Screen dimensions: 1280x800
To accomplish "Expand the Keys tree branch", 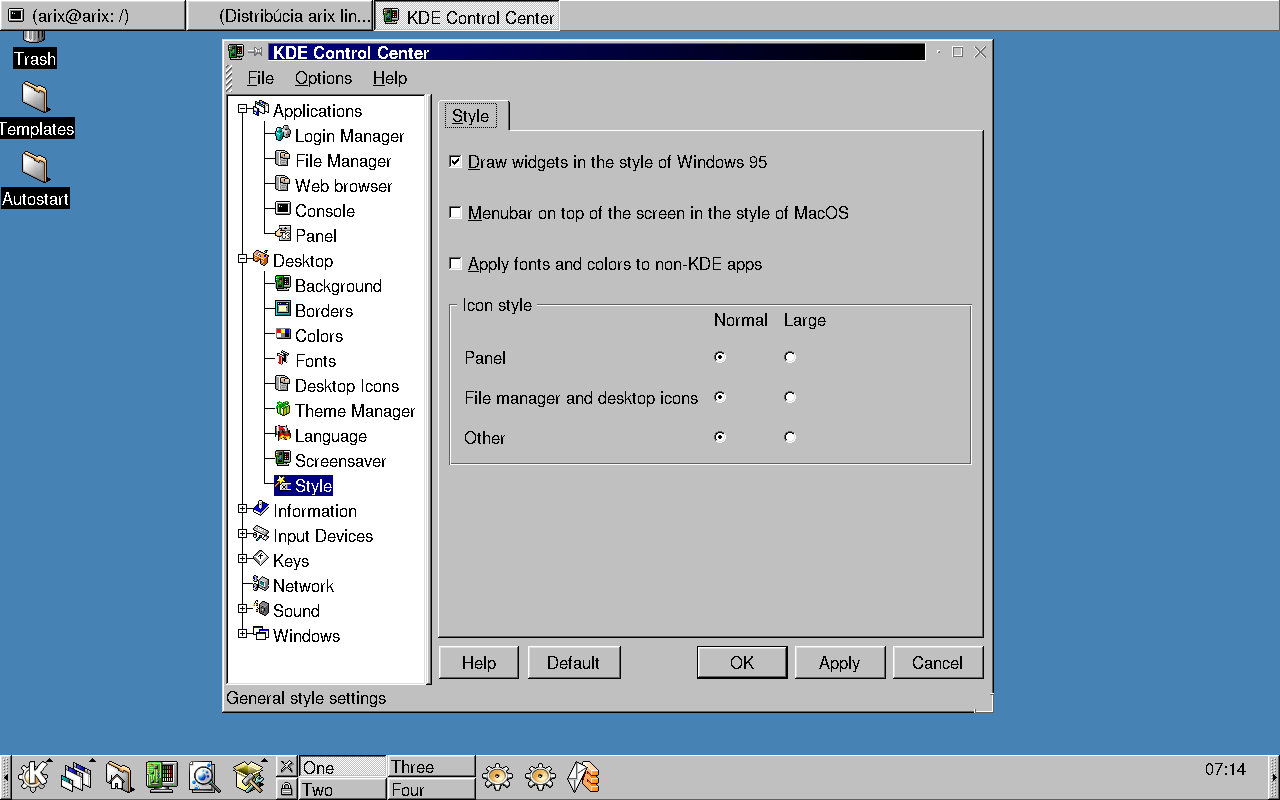I will tap(242, 559).
